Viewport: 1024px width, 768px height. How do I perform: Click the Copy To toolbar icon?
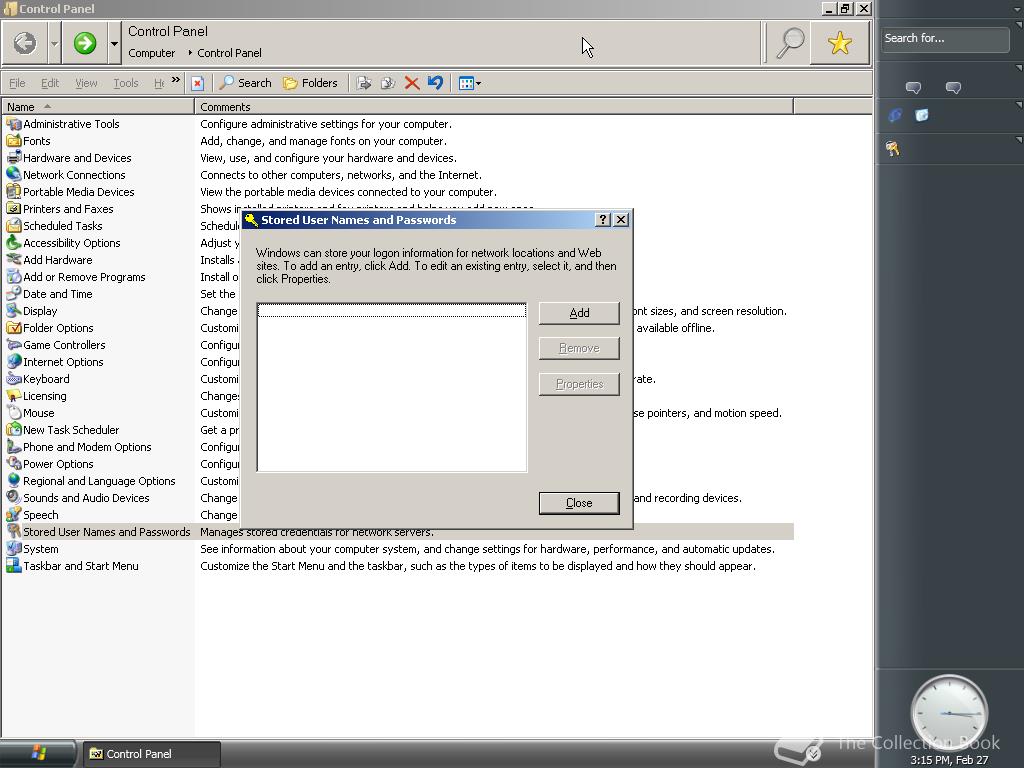coord(388,83)
